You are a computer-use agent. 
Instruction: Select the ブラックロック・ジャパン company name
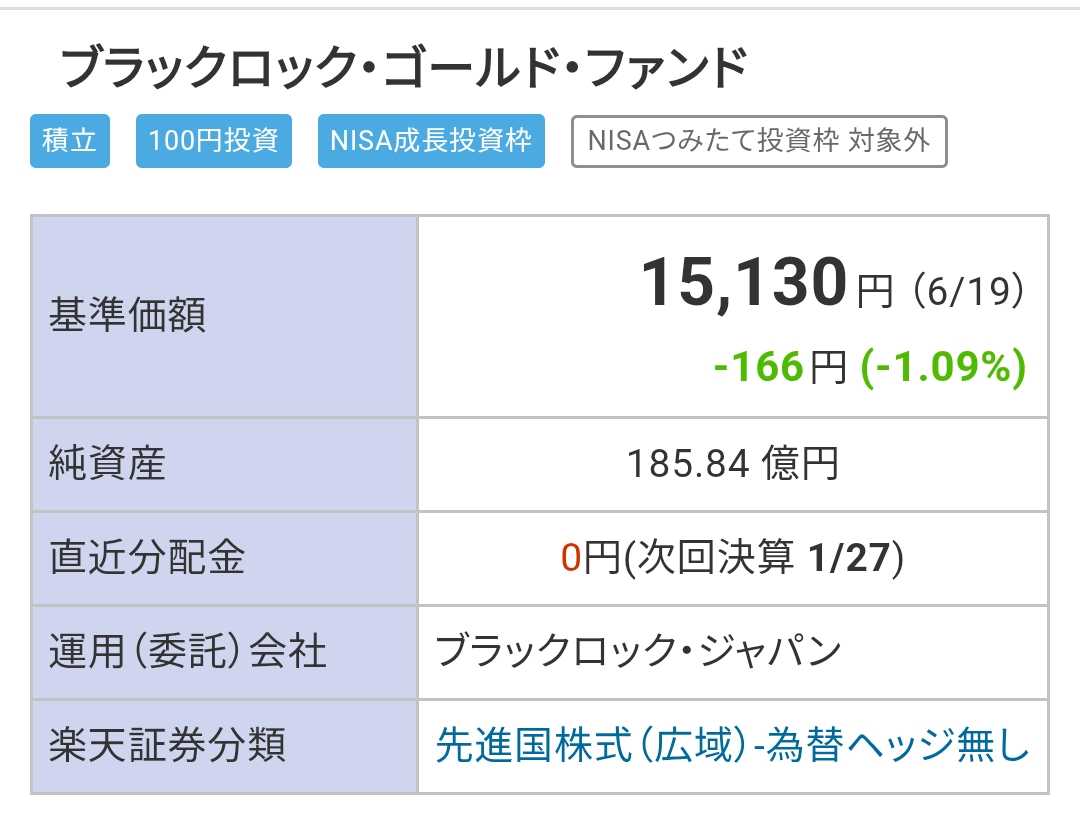638,651
